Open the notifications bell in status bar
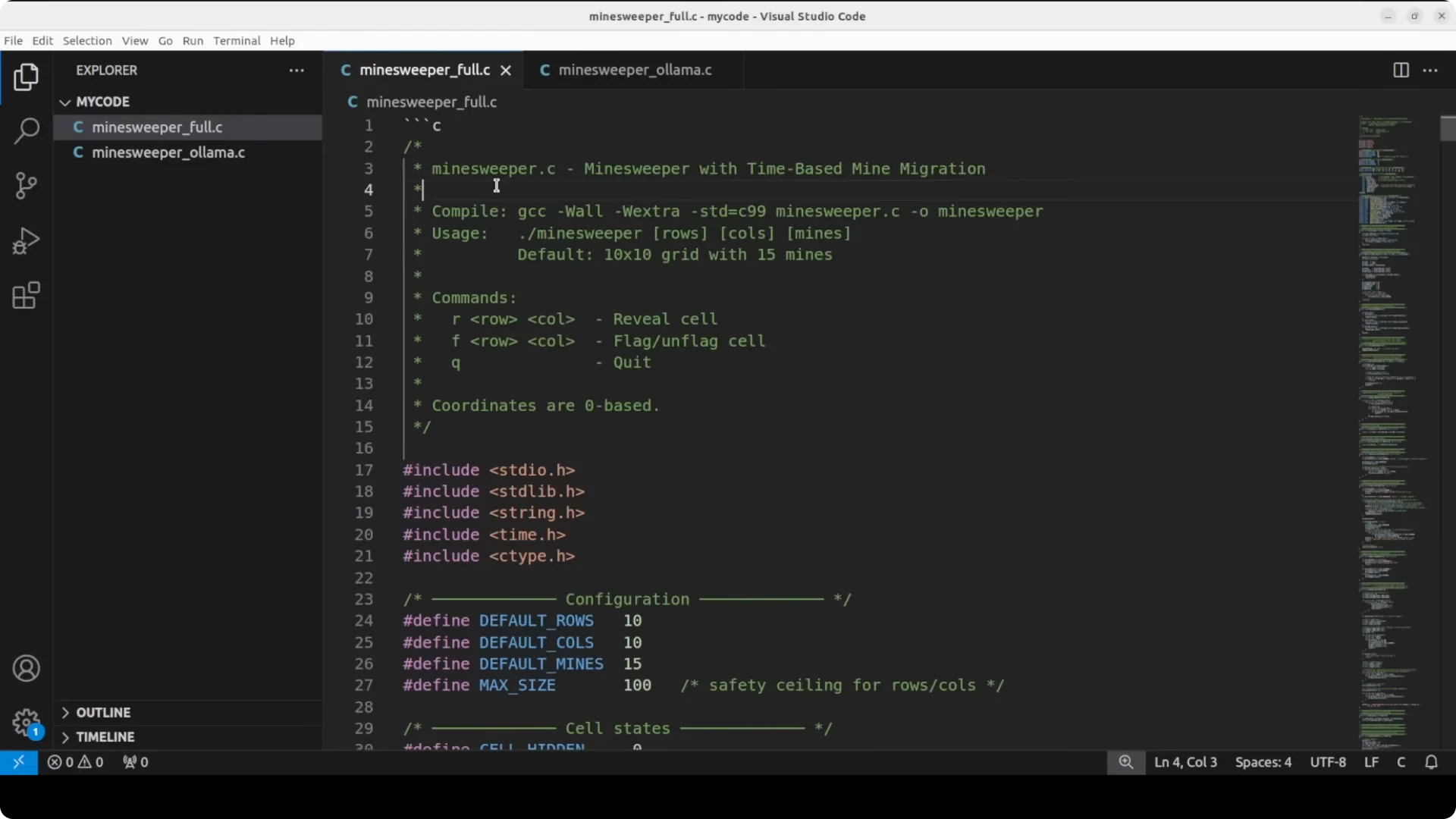1456x819 pixels. tap(1431, 762)
